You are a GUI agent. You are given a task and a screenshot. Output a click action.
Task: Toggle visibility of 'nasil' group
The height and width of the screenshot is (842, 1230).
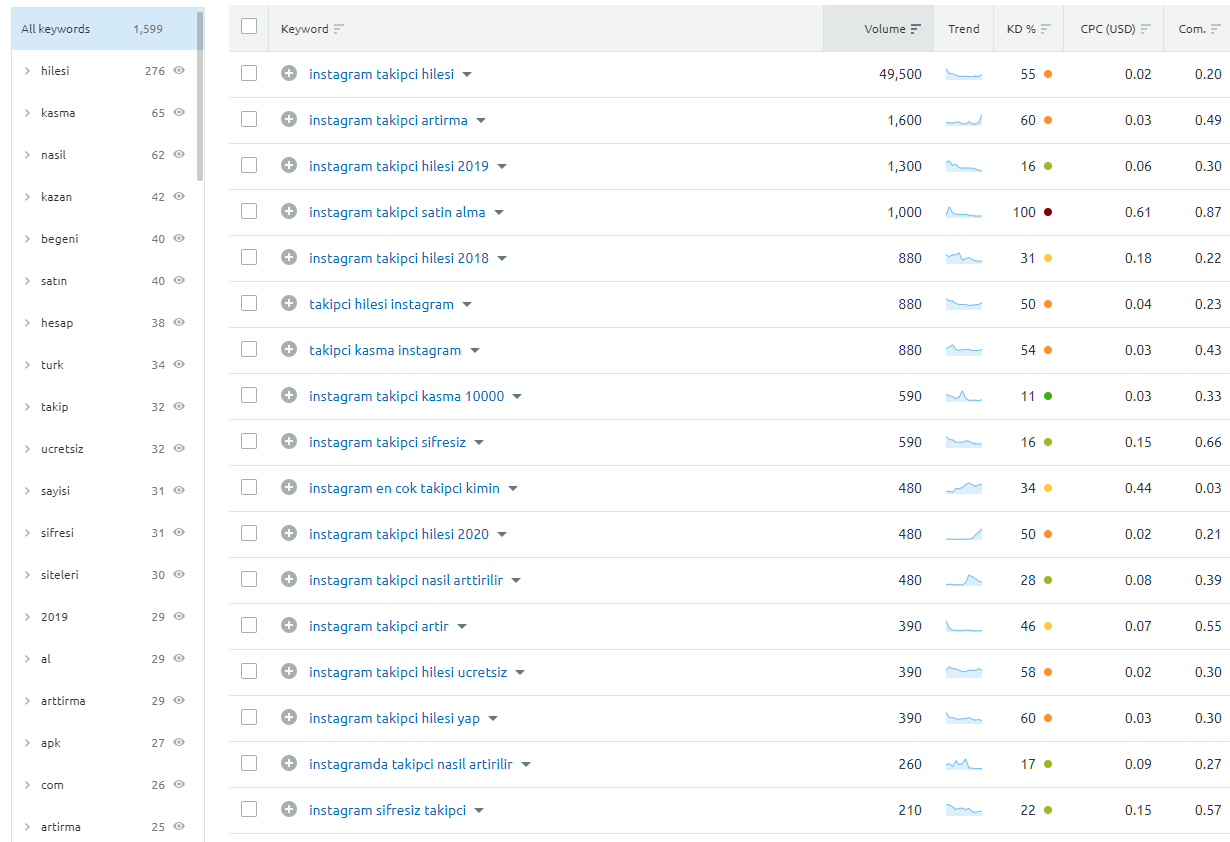point(179,155)
